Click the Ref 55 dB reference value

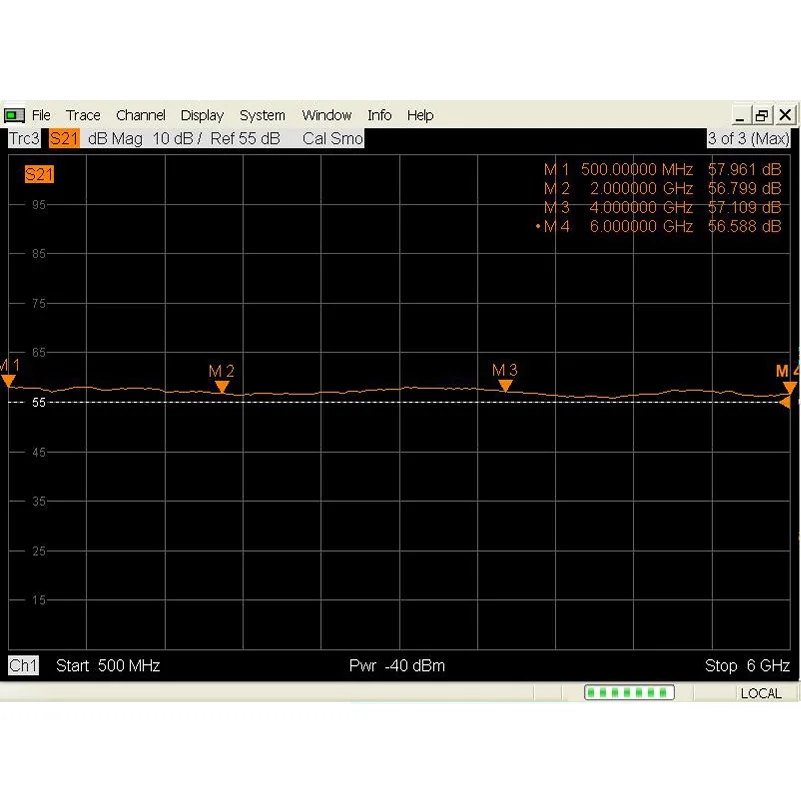point(245,138)
